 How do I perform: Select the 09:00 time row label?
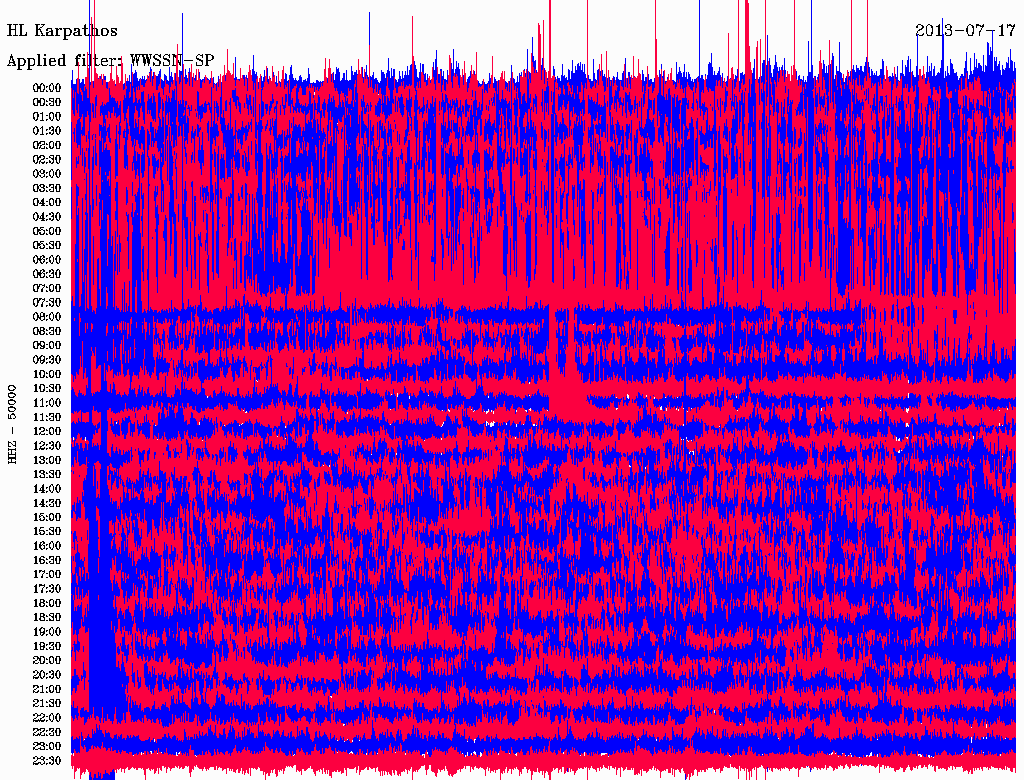(x=47, y=346)
